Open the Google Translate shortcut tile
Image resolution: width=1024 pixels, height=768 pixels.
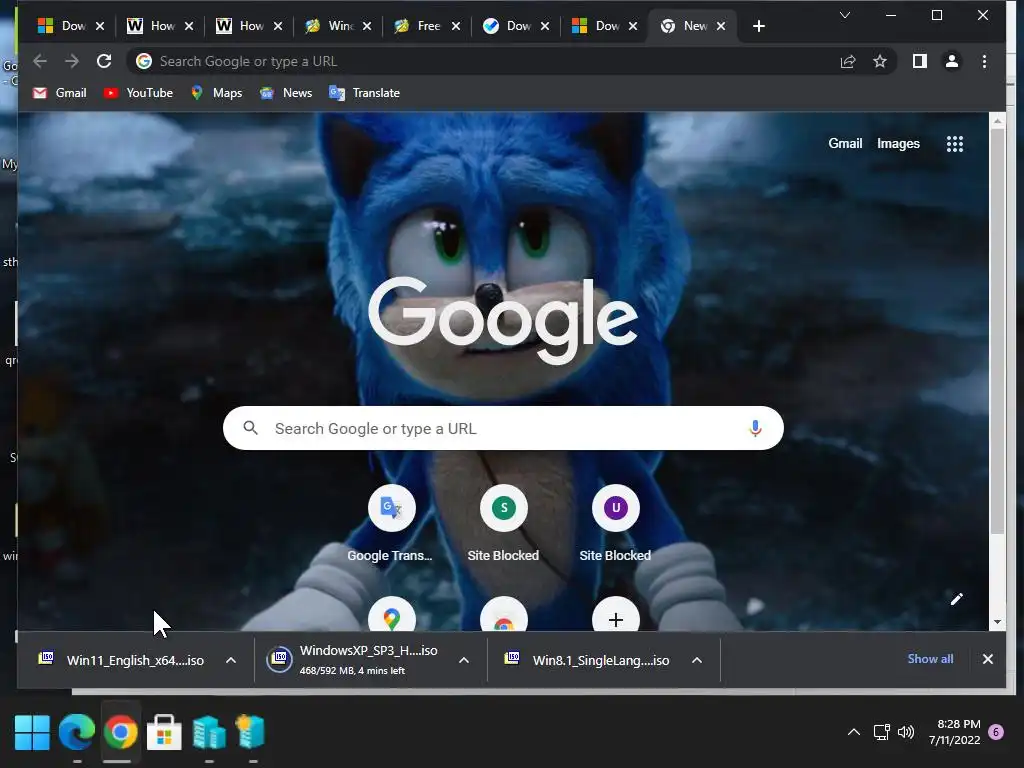391,508
